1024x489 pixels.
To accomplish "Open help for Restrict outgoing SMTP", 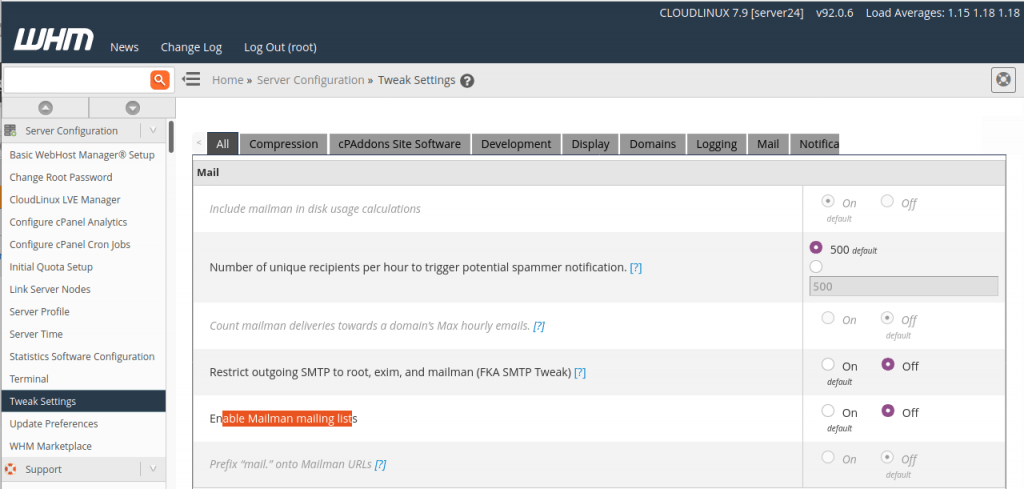I will (x=580, y=372).
